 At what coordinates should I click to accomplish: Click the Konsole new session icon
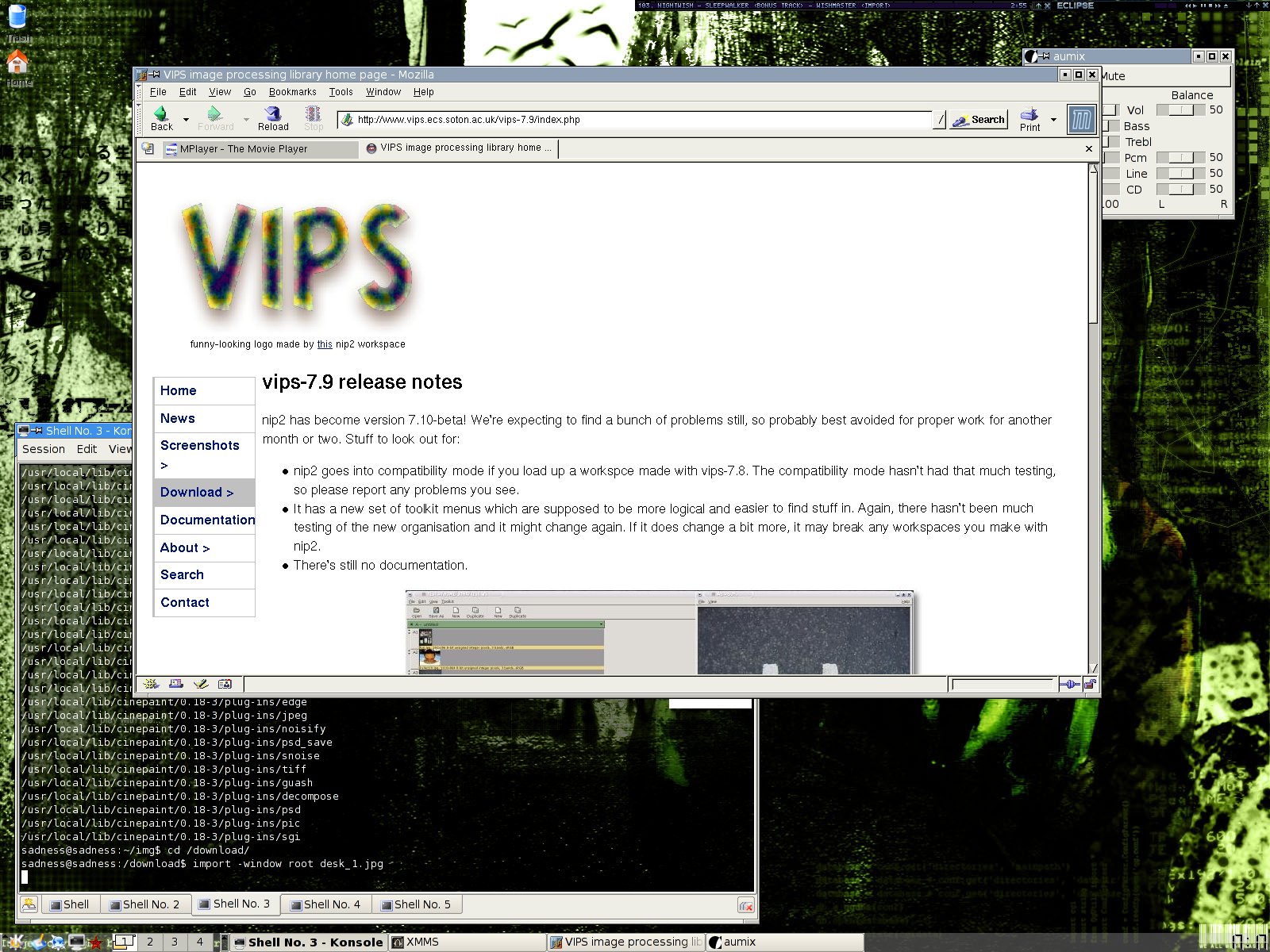(x=29, y=904)
